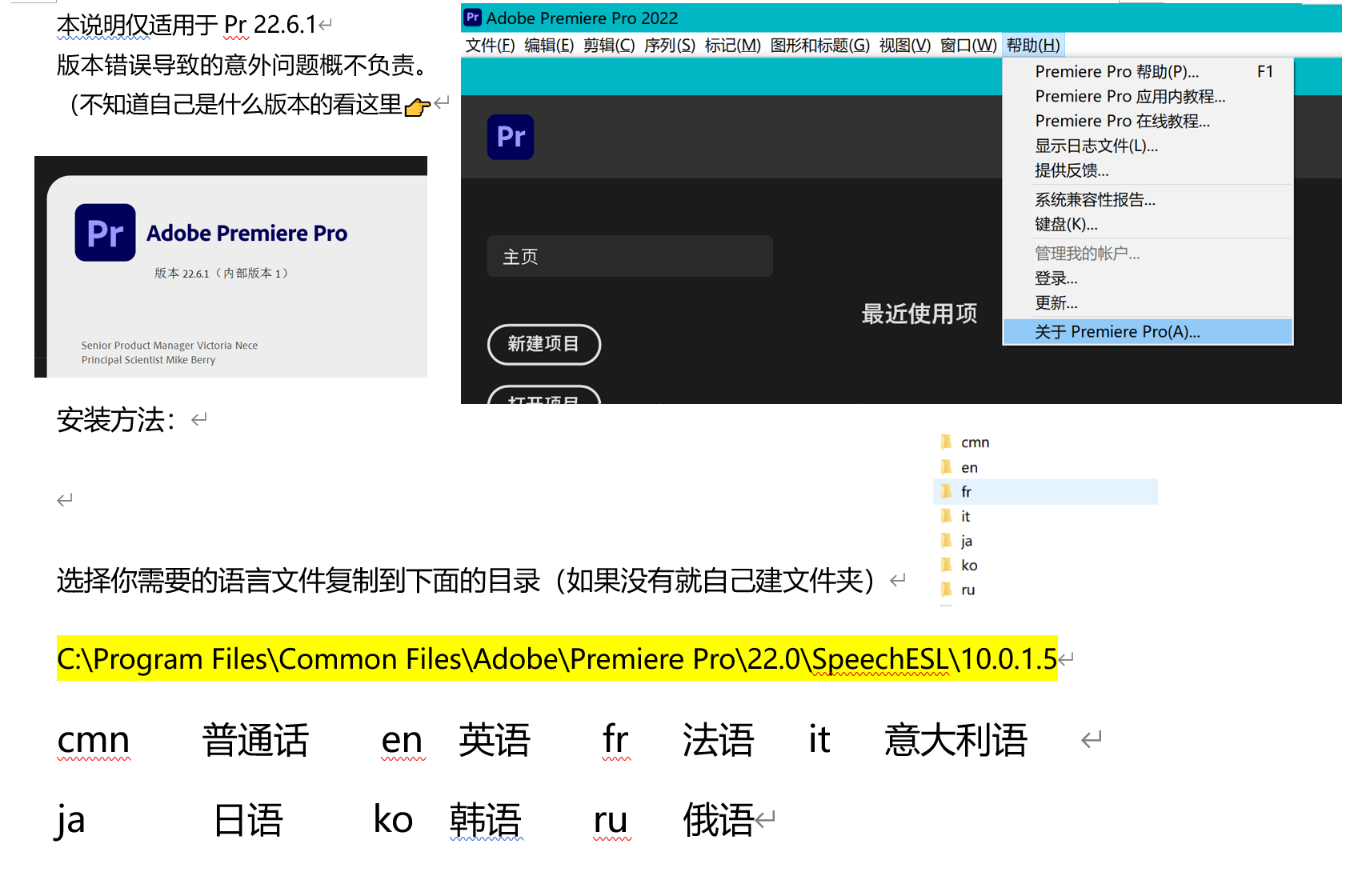Click the 法语 text in the legend
1346x896 pixels.
pos(718,740)
